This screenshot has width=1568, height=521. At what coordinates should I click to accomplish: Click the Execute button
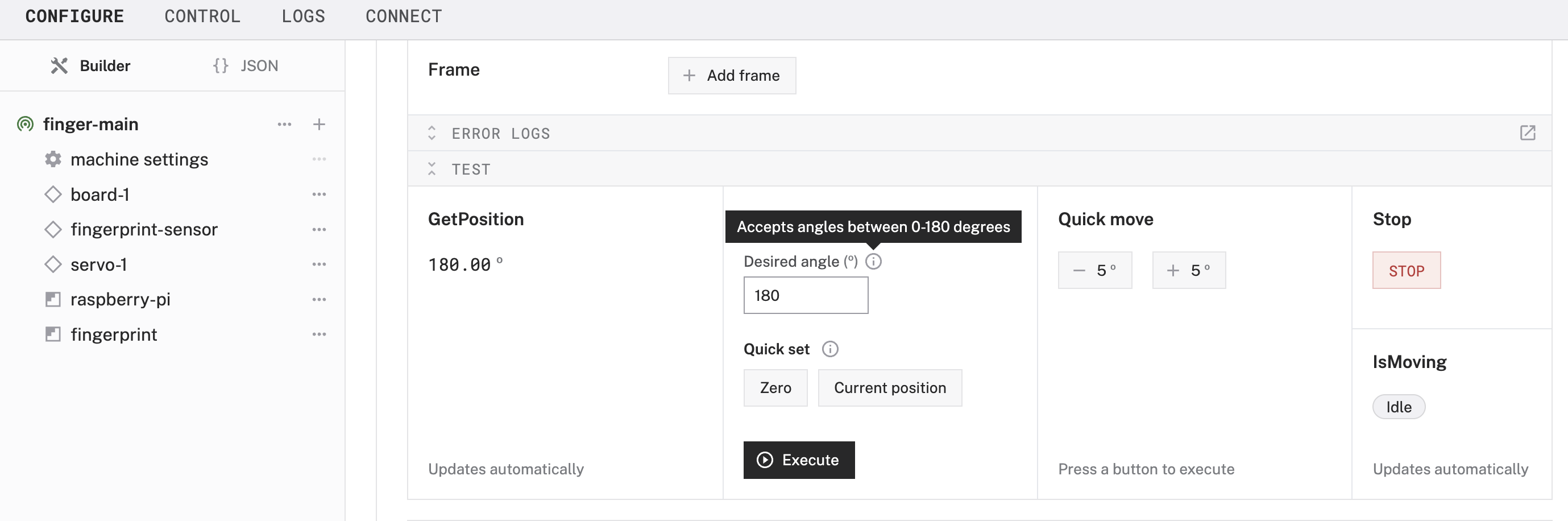799,460
